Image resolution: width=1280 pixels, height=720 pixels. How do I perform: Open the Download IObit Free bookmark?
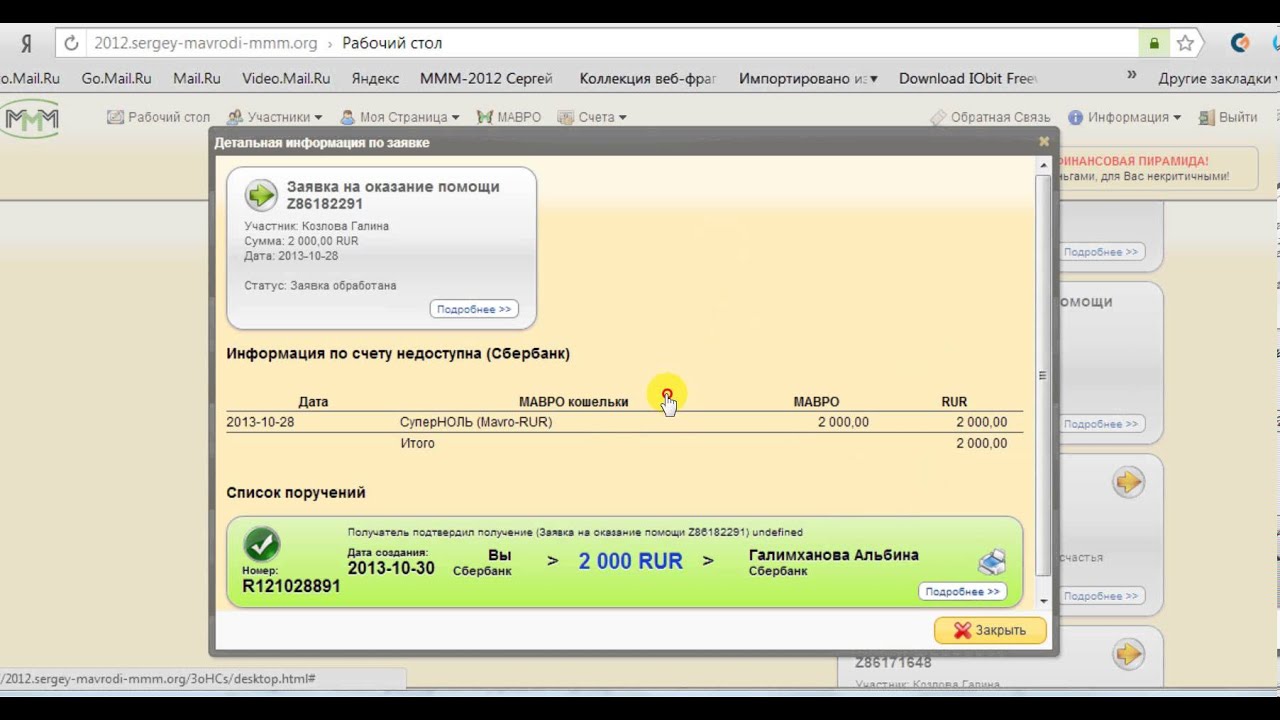click(x=968, y=78)
